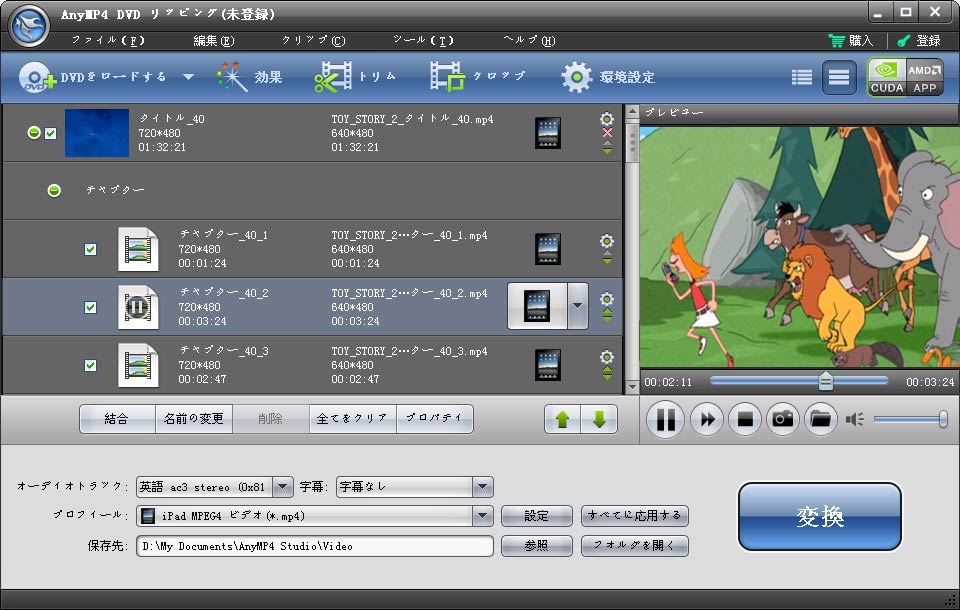Collapse タイトル_40 title row
The image size is (960, 610).
34,133
